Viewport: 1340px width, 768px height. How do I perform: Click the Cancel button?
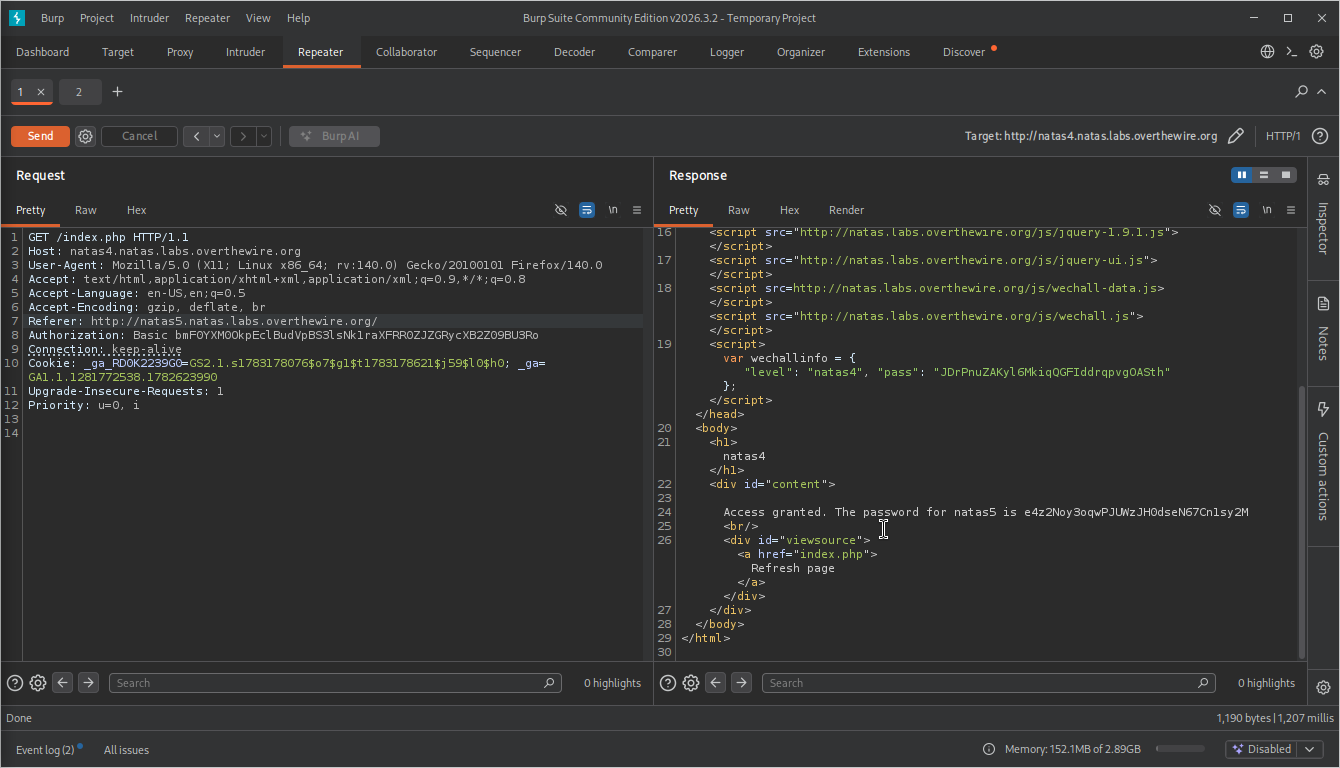click(x=140, y=136)
